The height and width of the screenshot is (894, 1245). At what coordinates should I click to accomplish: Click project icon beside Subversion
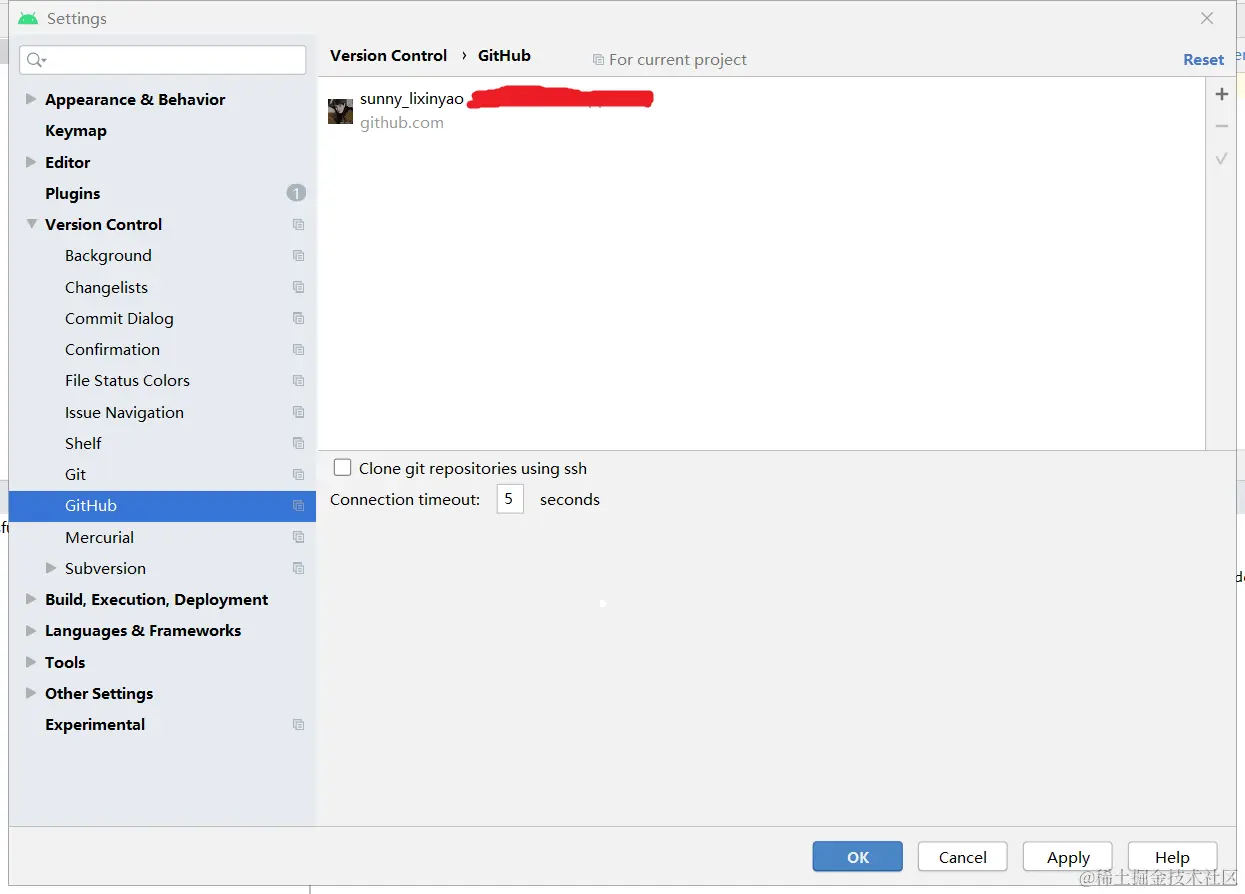click(x=298, y=568)
